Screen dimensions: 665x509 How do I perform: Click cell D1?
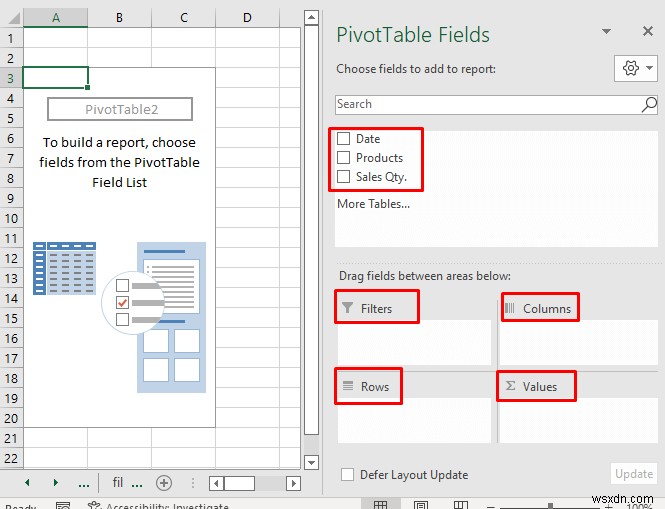(x=247, y=38)
